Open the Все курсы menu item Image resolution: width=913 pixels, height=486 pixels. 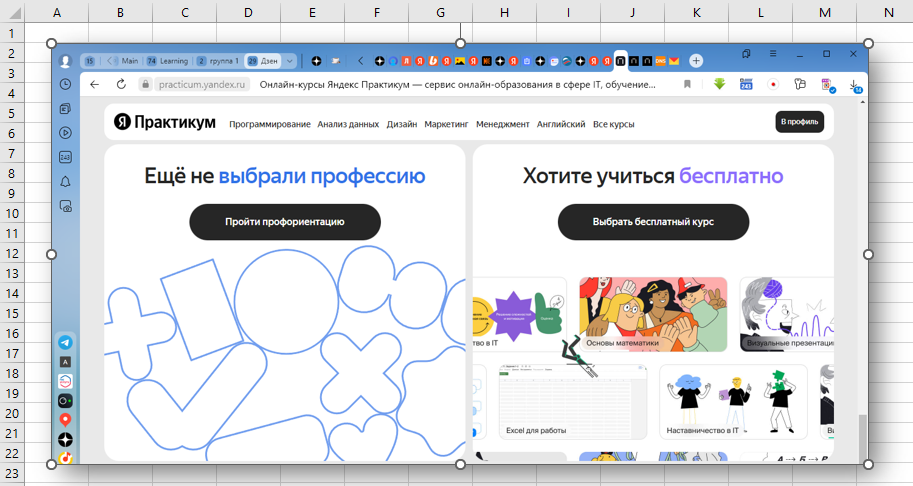(614, 124)
